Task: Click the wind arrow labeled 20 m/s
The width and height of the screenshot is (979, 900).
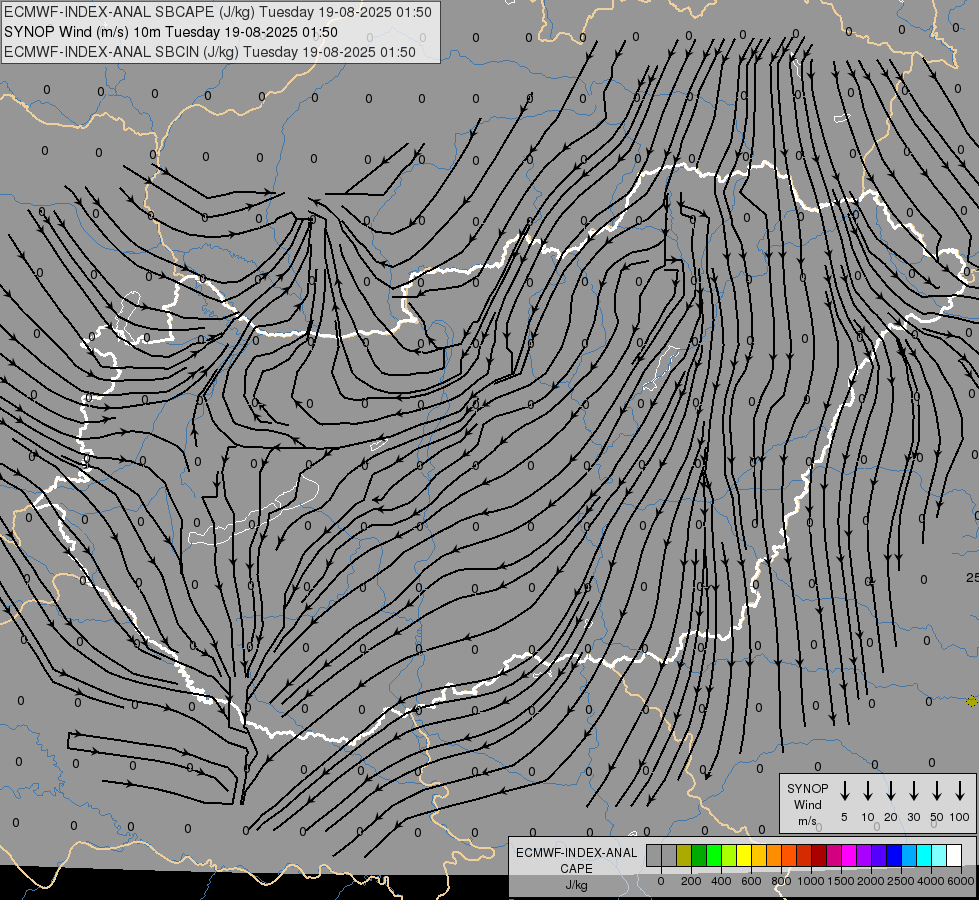Action: click(x=890, y=790)
